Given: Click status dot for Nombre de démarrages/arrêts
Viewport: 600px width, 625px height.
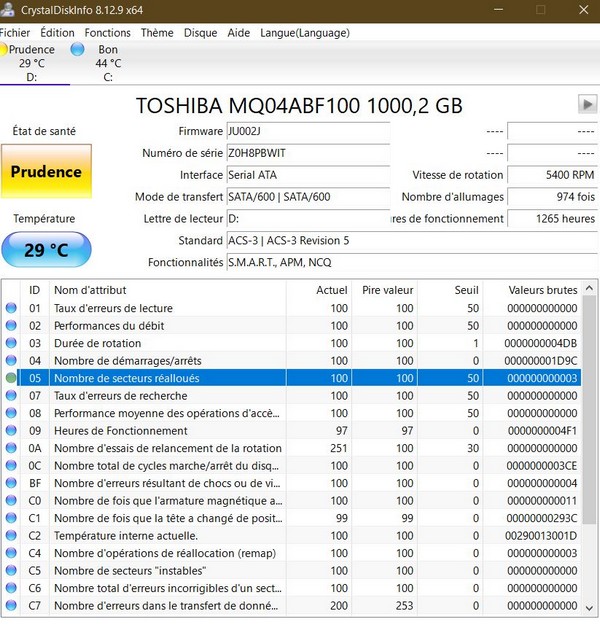Looking at the screenshot, I should click(x=11, y=360).
